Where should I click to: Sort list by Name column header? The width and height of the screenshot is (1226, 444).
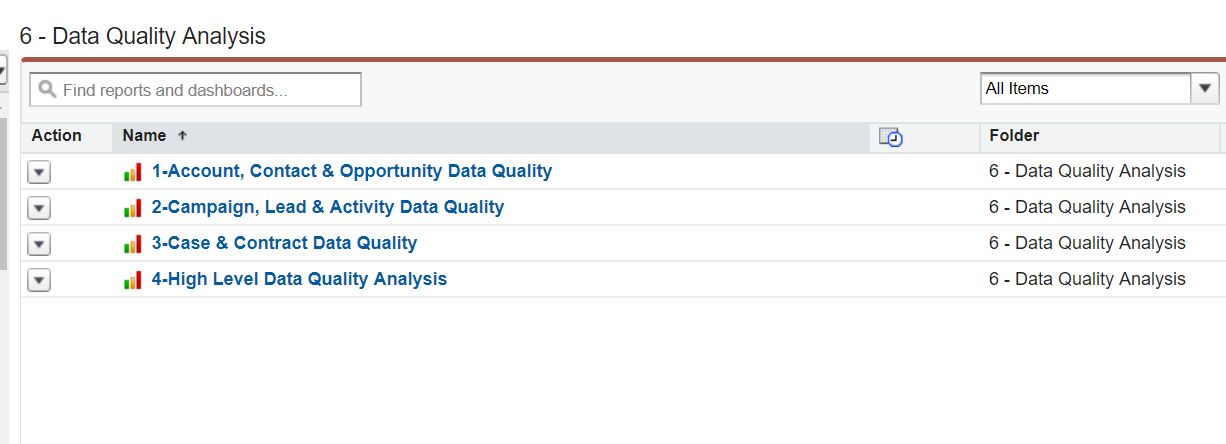pyautogui.click(x=144, y=136)
